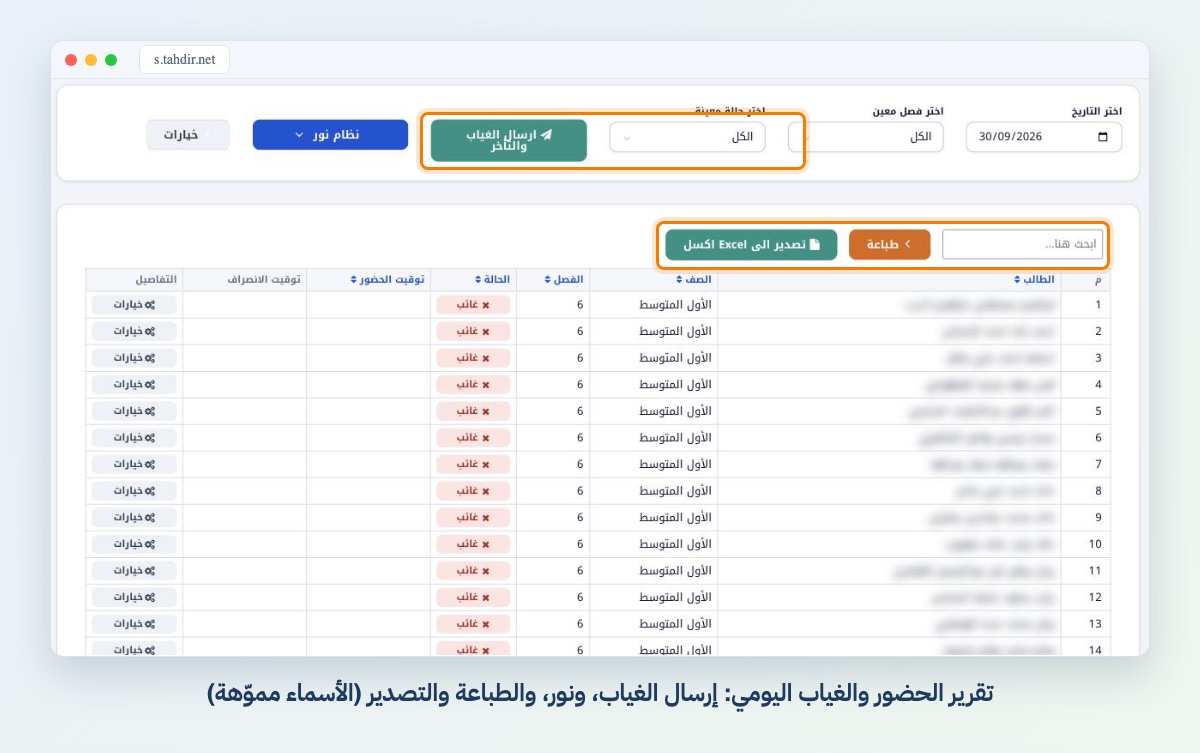Open خيارات for student row 11
The image size is (1200, 753).
tap(134, 570)
